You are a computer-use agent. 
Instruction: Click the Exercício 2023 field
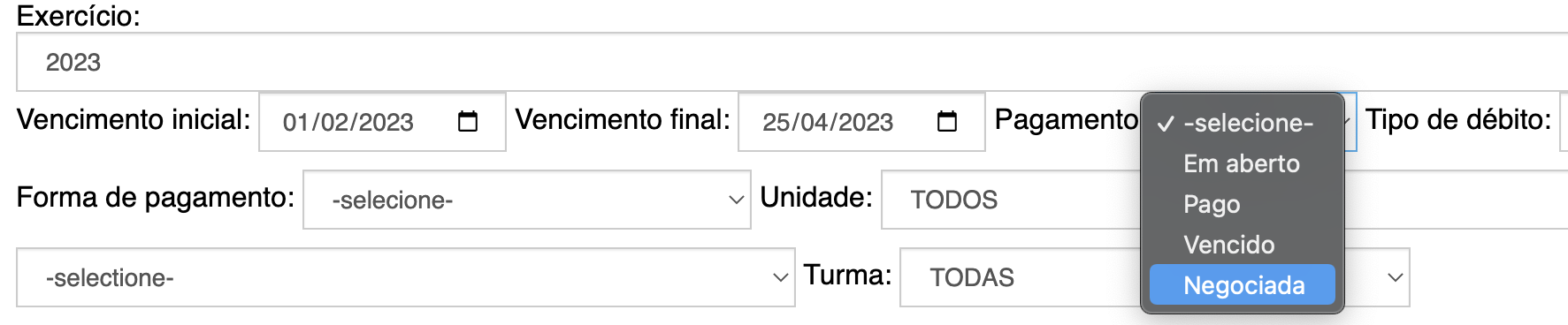click(x=792, y=62)
